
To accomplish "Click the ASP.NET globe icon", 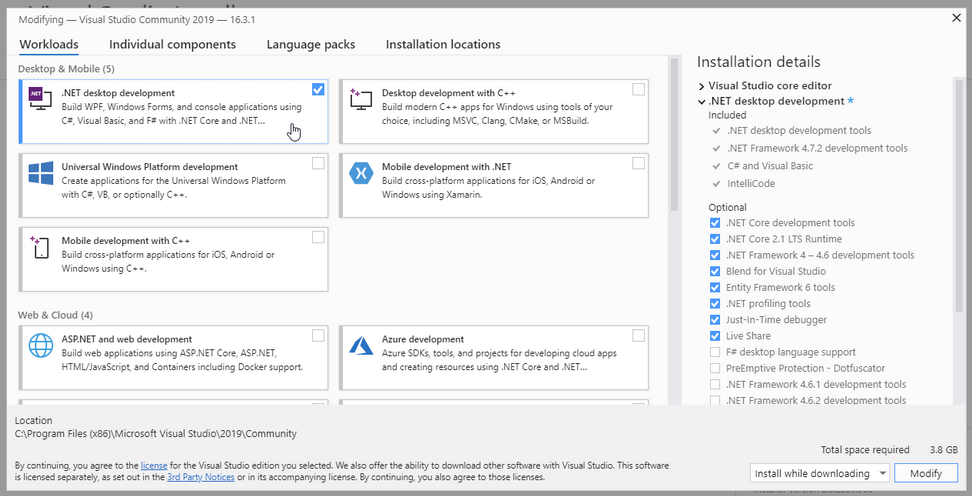I will [41, 345].
